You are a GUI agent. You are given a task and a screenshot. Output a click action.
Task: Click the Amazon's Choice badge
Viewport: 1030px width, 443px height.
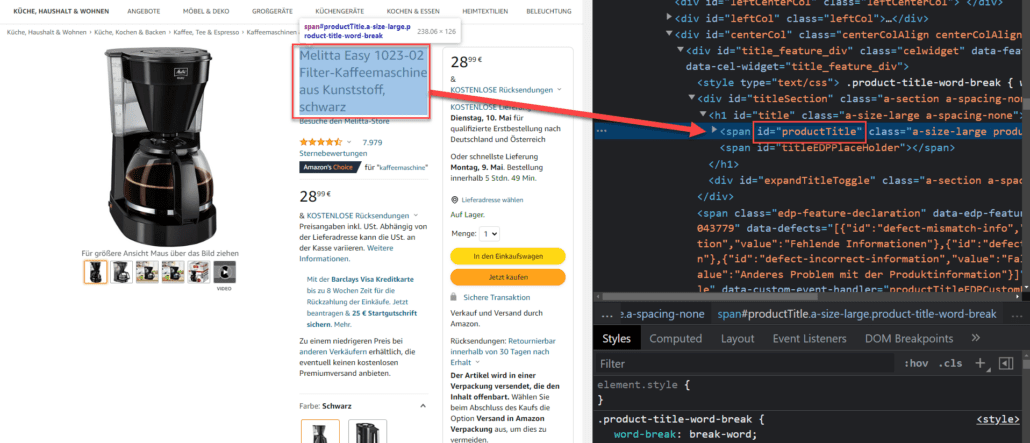328,167
